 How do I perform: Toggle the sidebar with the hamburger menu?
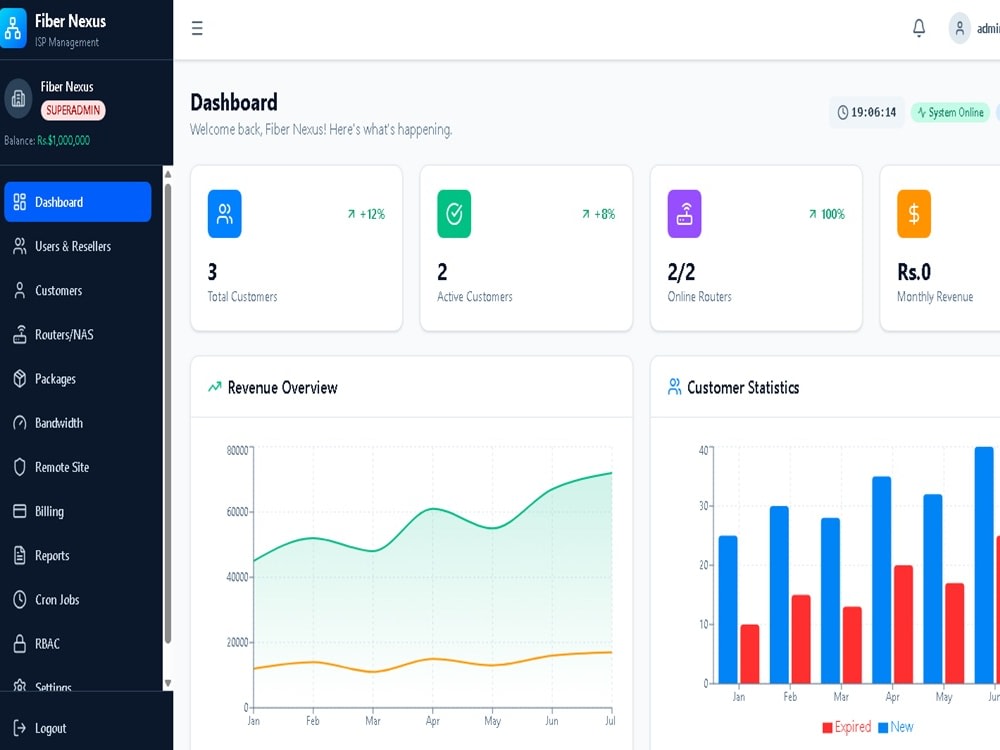coord(197,28)
